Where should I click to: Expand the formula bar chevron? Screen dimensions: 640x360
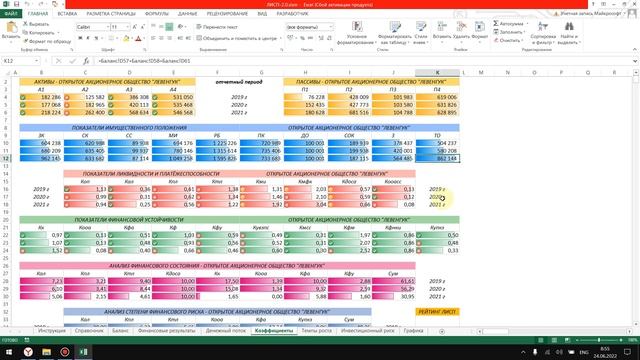pos(635,61)
